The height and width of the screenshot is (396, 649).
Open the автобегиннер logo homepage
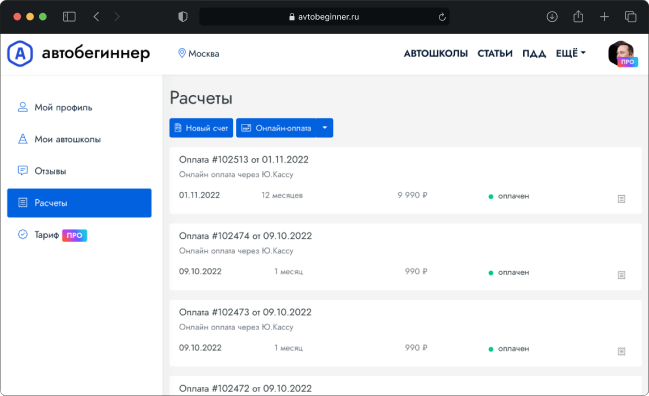click(x=79, y=53)
